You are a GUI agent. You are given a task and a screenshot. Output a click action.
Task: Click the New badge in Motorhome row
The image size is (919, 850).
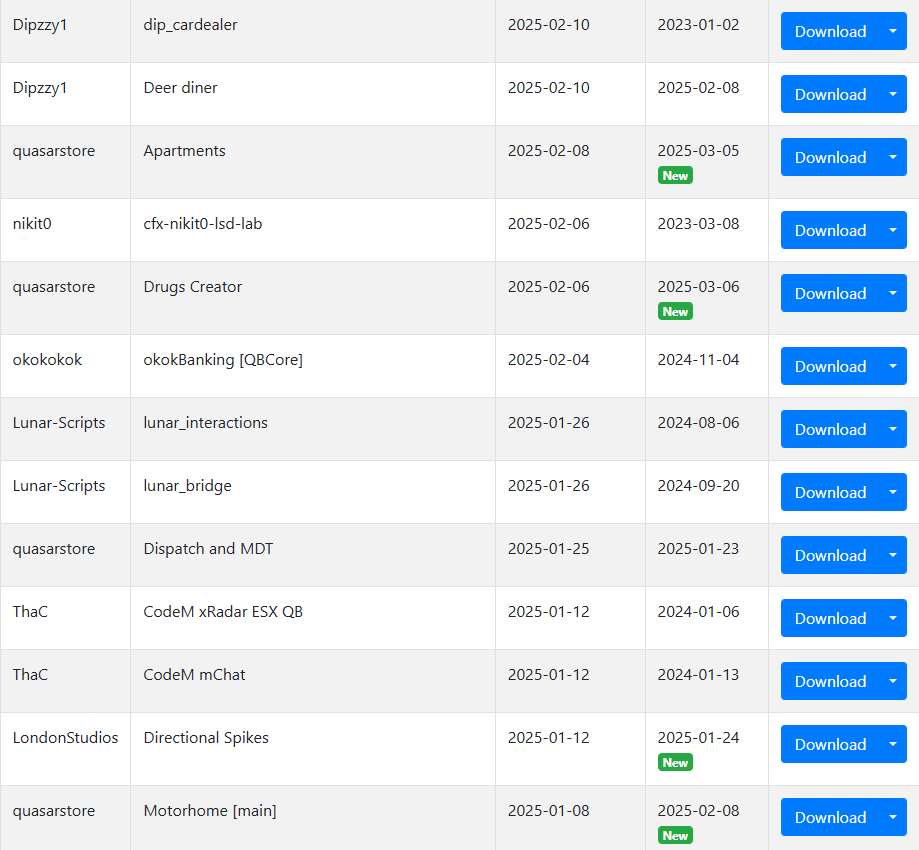(x=675, y=835)
